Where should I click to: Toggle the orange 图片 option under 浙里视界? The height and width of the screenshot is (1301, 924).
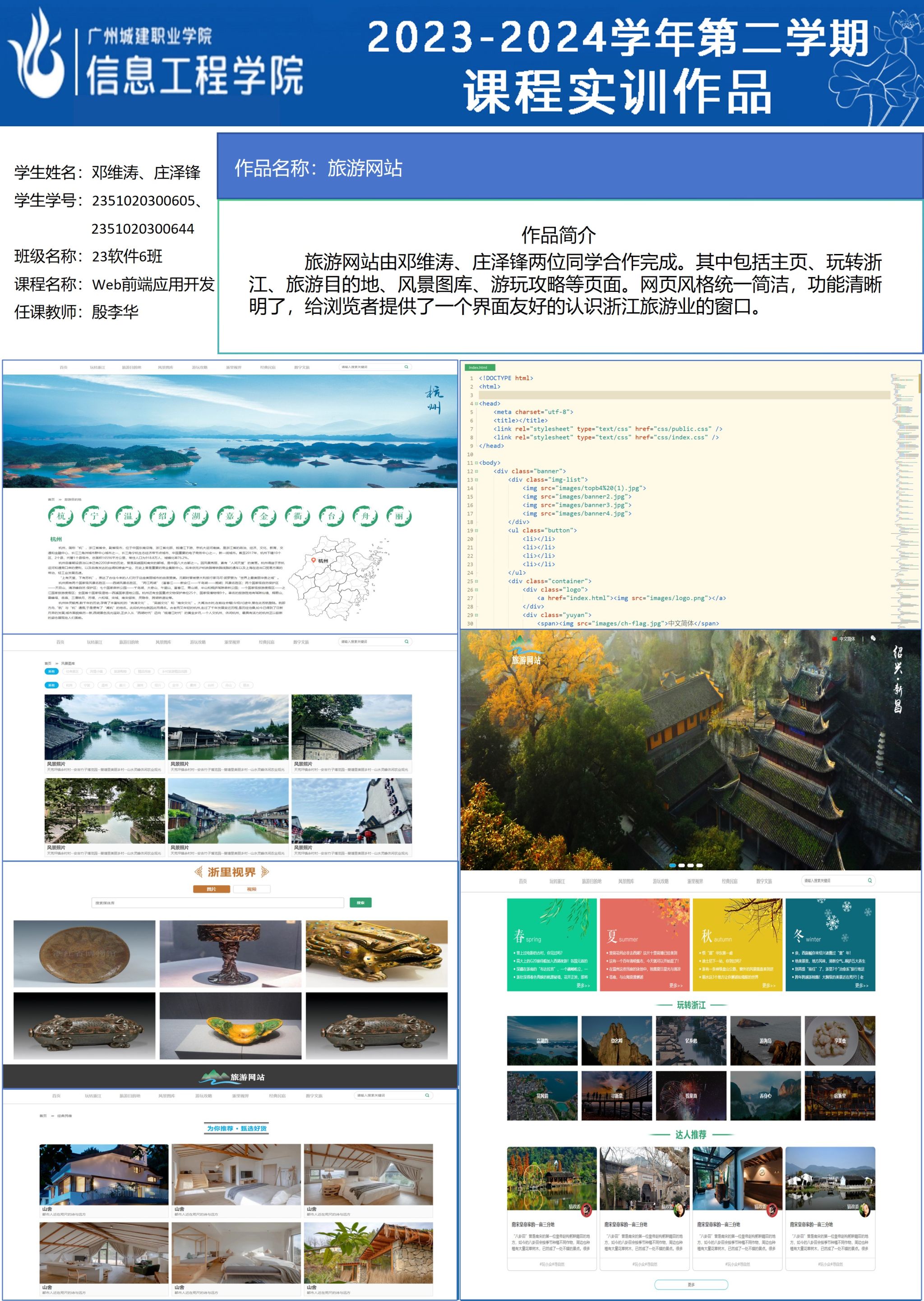tap(211, 889)
